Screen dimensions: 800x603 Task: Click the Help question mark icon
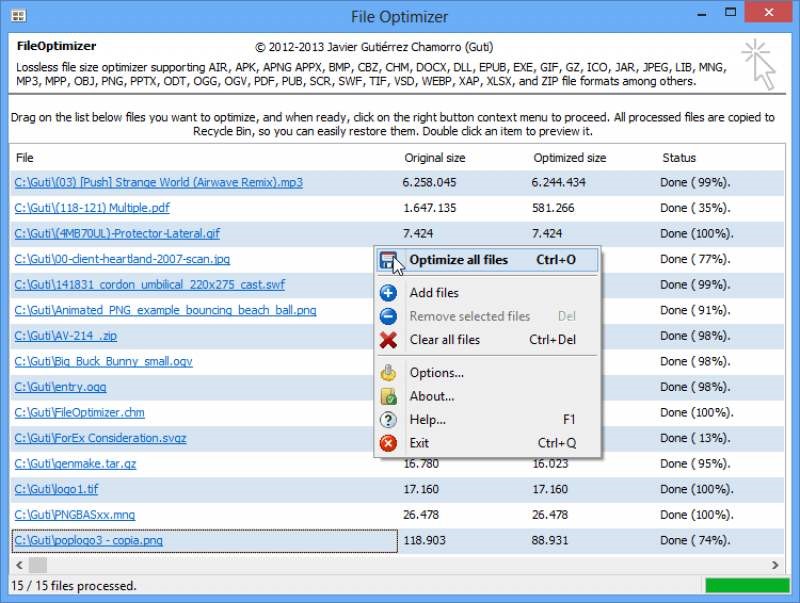[x=389, y=419]
